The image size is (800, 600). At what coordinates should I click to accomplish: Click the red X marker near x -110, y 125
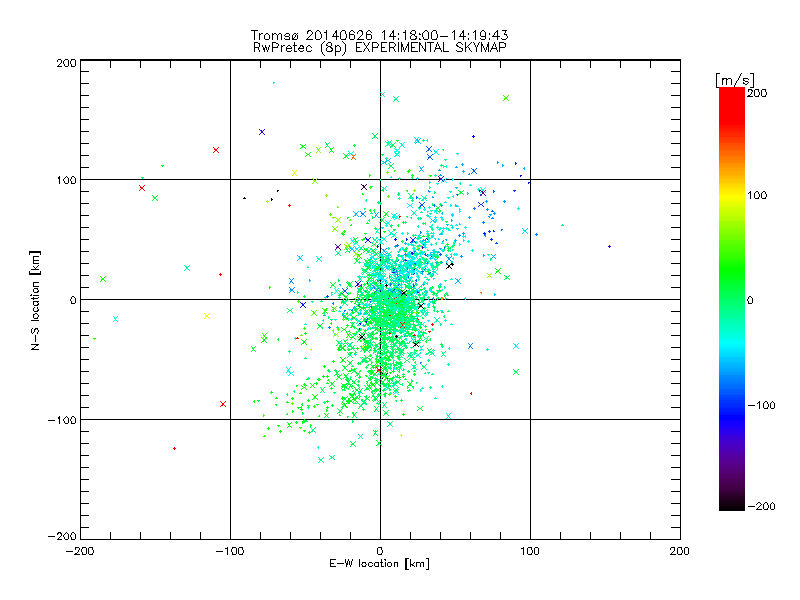pyautogui.click(x=216, y=150)
